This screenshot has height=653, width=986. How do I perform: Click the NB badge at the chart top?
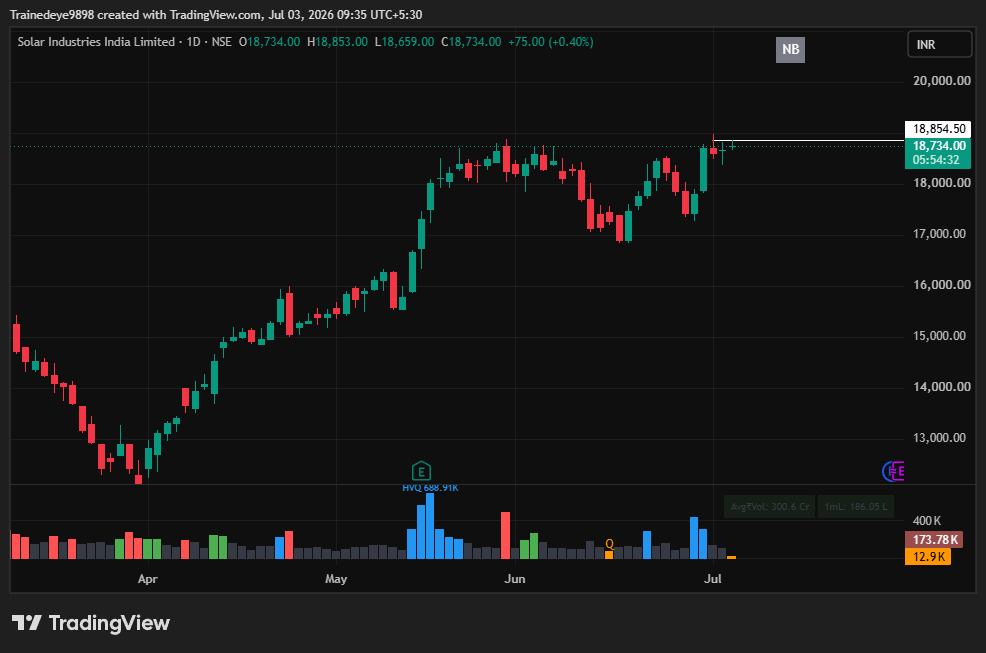(x=790, y=49)
